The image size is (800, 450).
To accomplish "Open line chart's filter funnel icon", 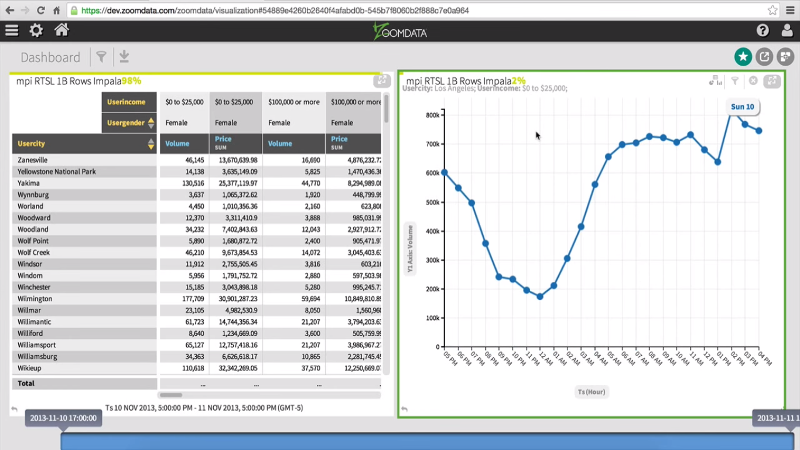I will pyautogui.click(x=734, y=81).
